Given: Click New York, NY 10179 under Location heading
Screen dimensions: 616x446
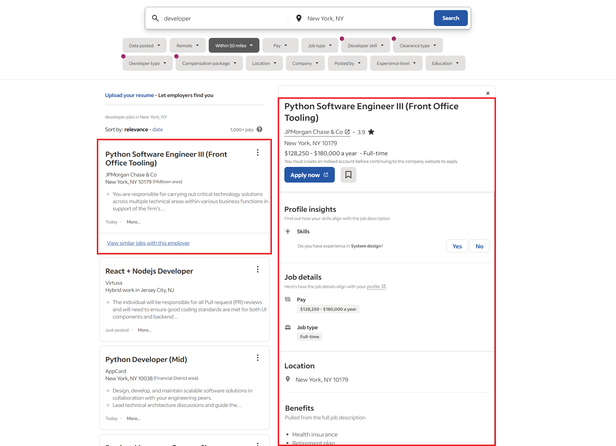Looking at the screenshot, I should (322, 380).
